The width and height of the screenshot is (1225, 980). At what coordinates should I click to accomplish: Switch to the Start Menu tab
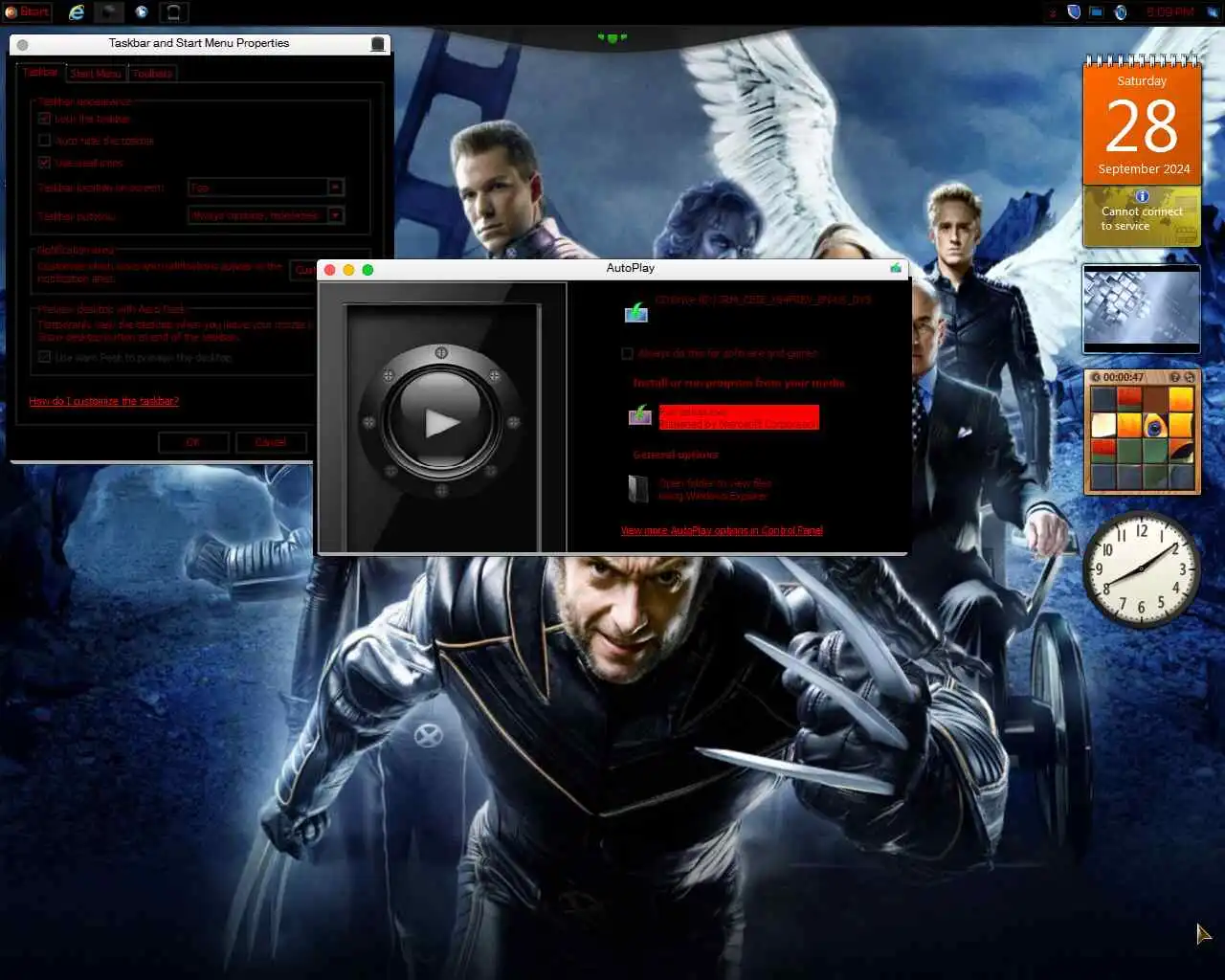tap(96, 74)
